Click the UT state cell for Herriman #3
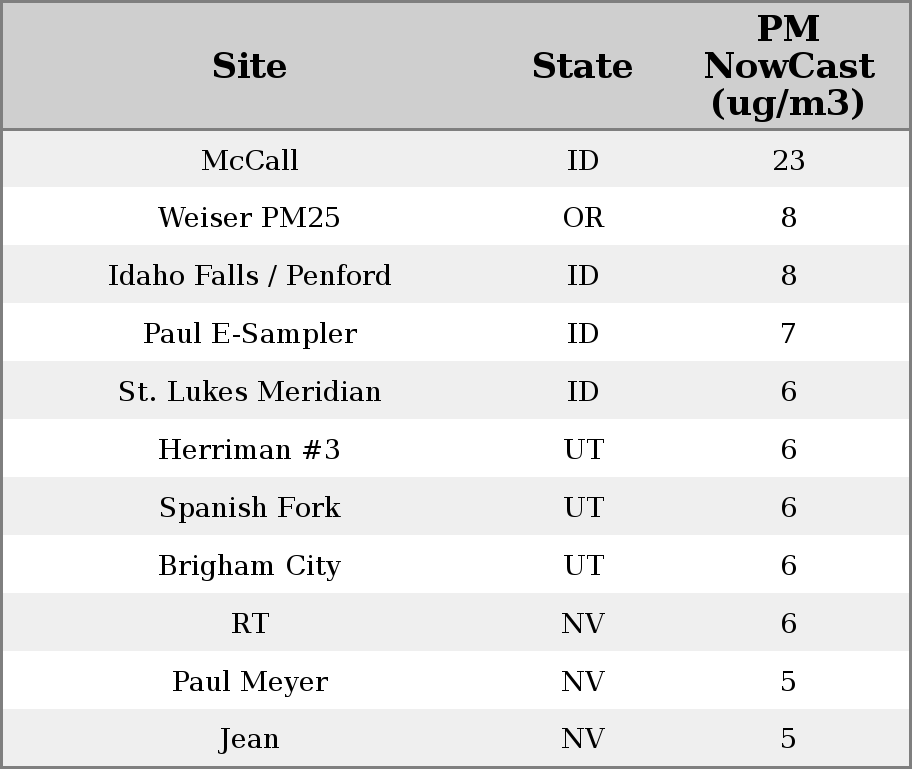The image size is (912, 769). tap(583, 450)
